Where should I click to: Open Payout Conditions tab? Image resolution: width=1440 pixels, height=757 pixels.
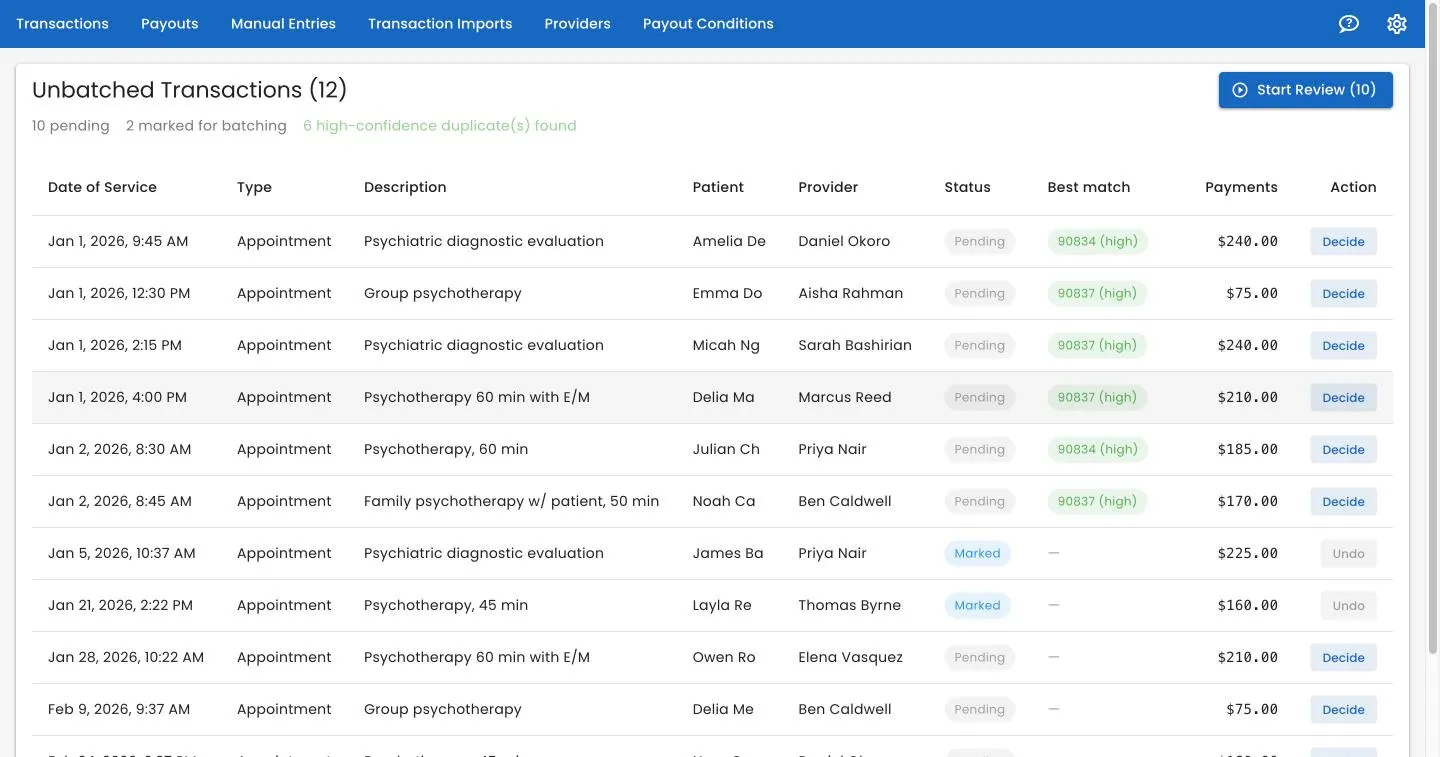click(x=708, y=24)
